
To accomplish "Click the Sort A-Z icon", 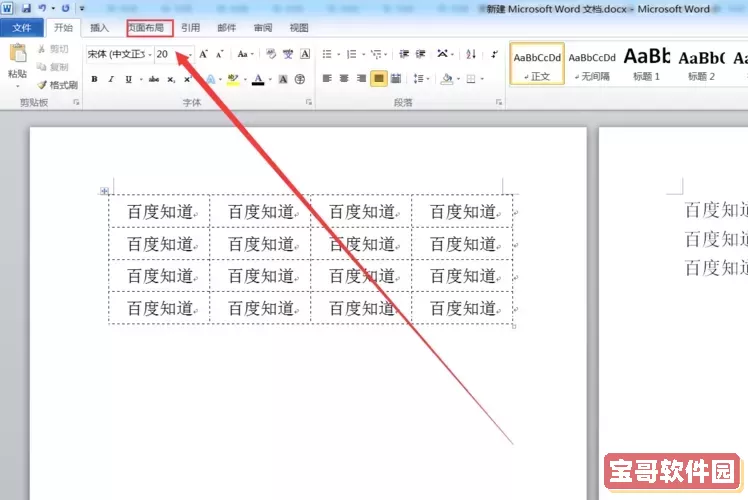I will 471,54.
